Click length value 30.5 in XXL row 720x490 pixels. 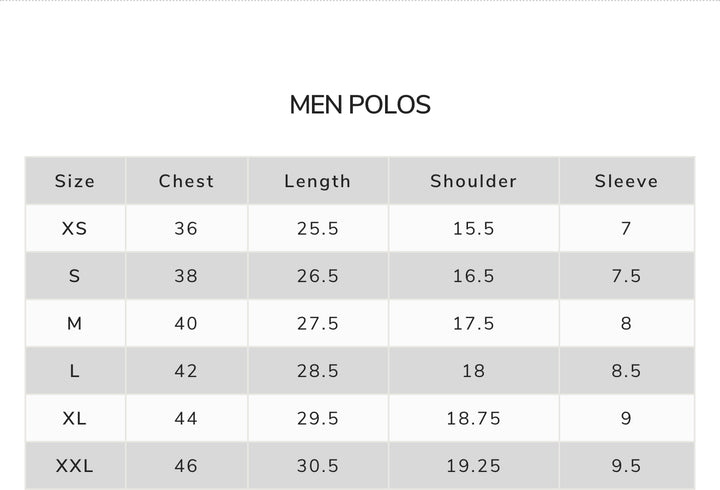pyautogui.click(x=318, y=466)
